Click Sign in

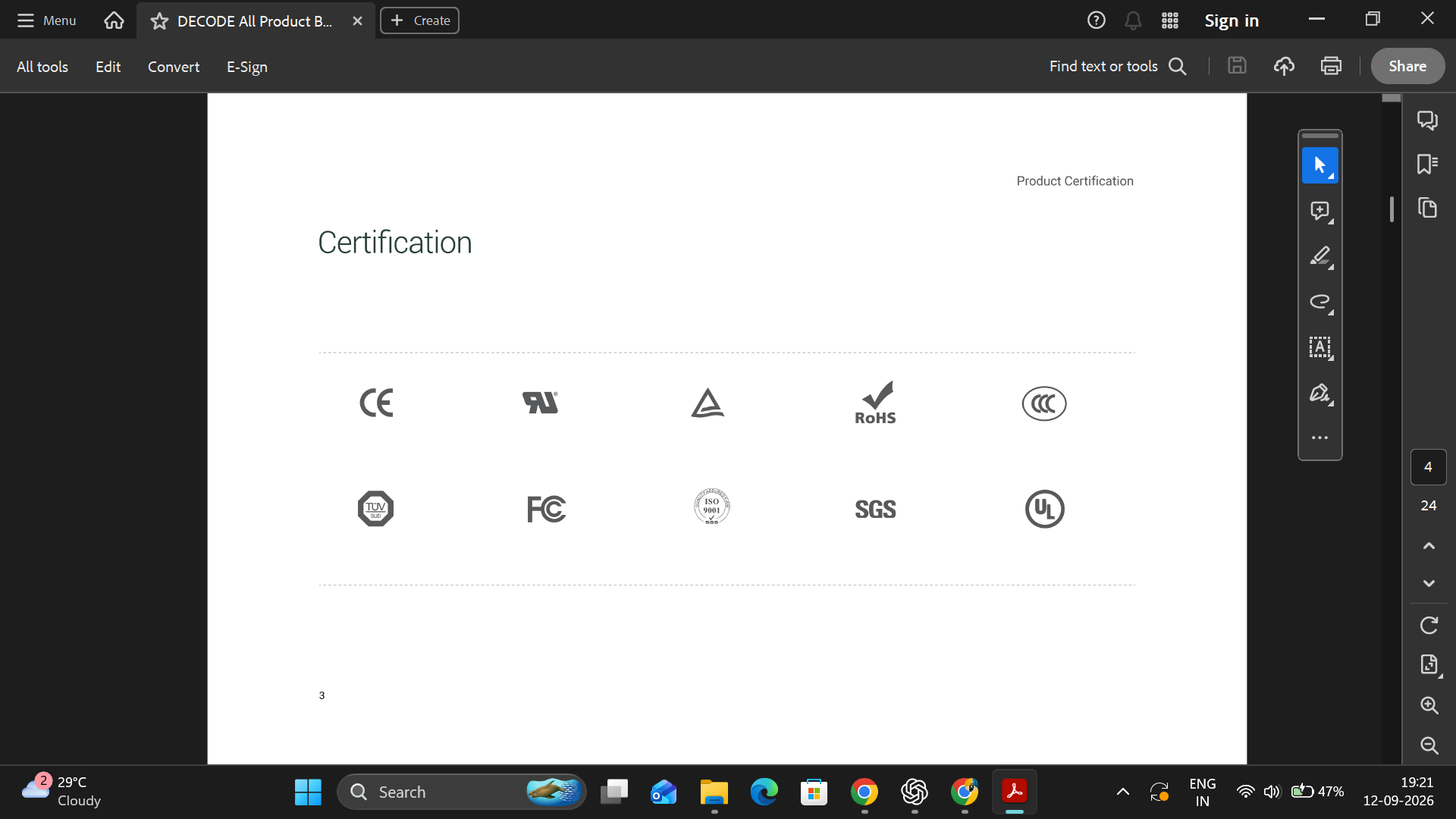pyautogui.click(x=1232, y=20)
